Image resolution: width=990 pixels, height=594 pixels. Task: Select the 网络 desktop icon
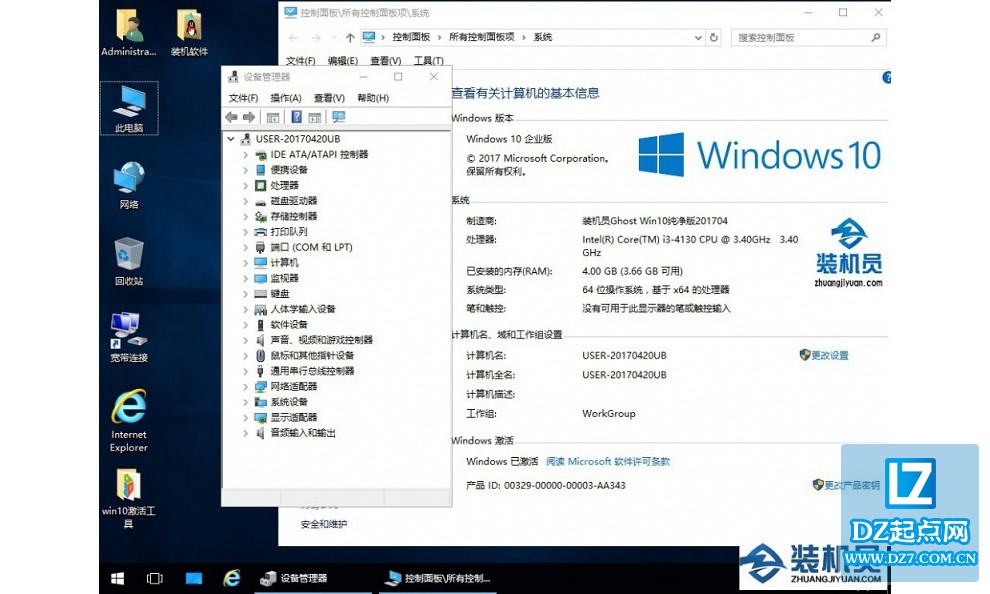(x=129, y=186)
